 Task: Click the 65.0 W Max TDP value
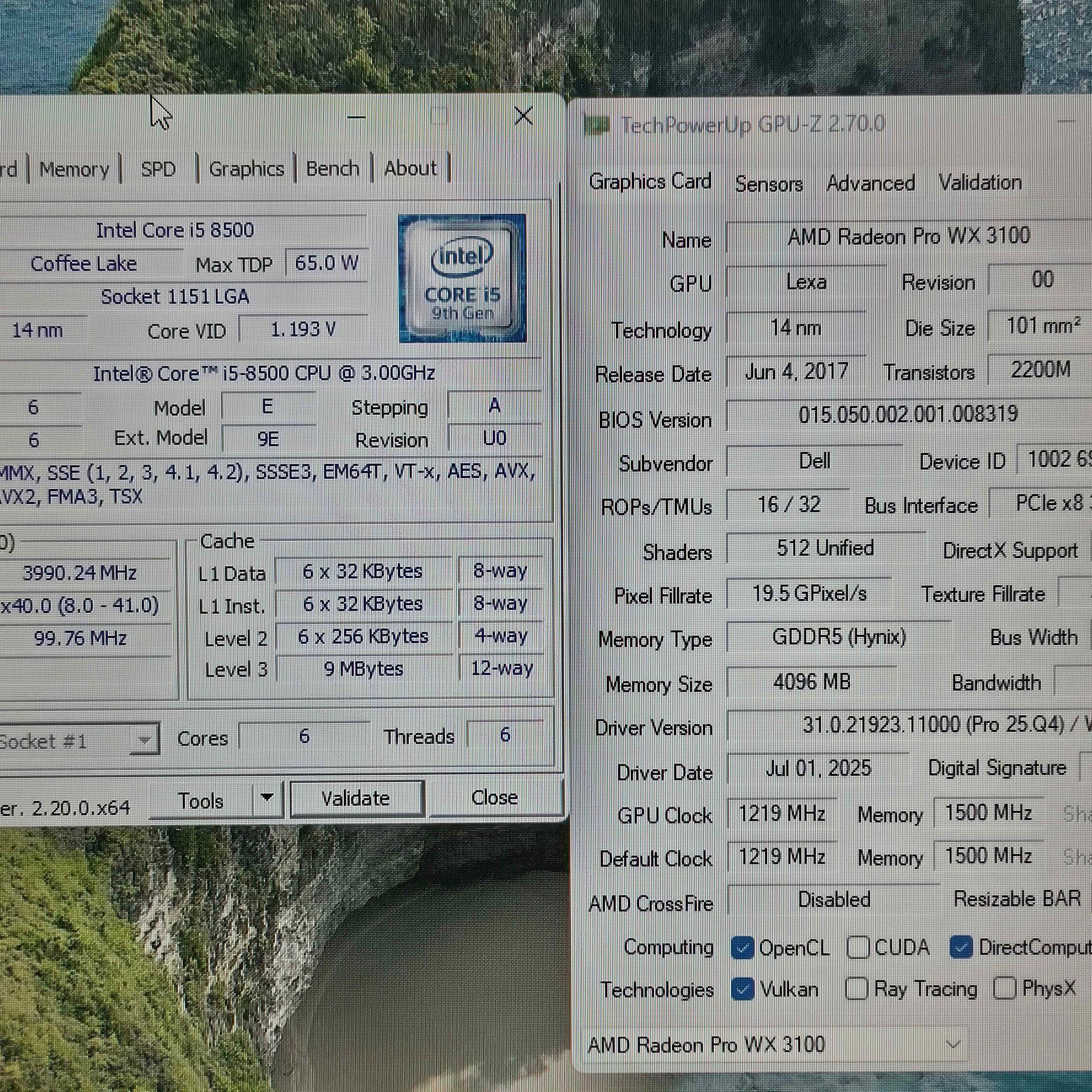pyautogui.click(x=327, y=263)
